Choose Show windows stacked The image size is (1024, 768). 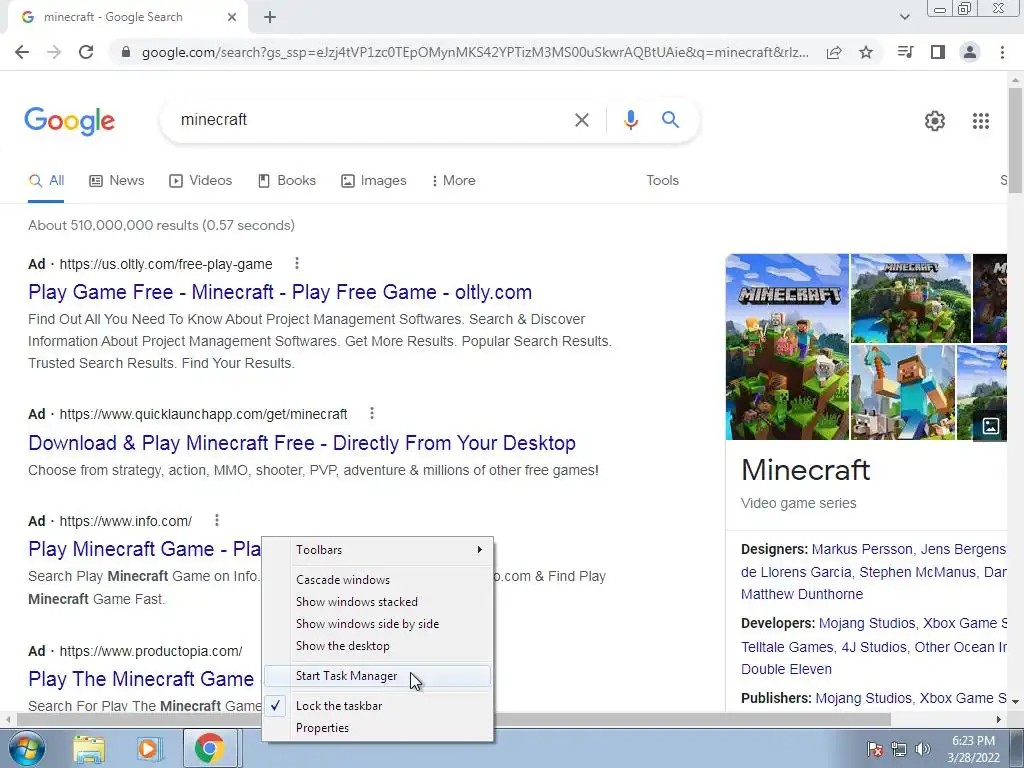[377, 602]
